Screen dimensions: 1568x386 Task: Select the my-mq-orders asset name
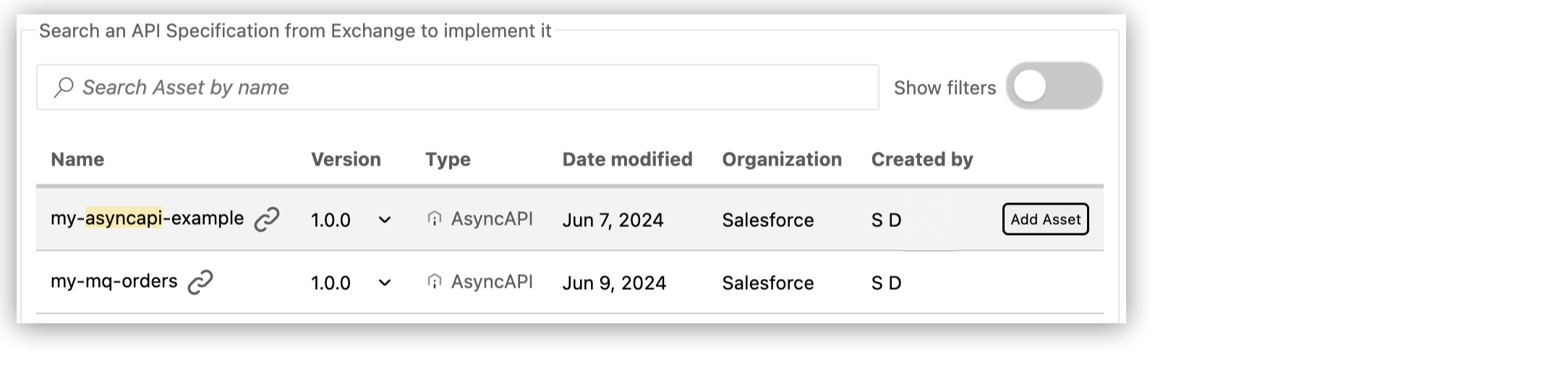coord(114,281)
